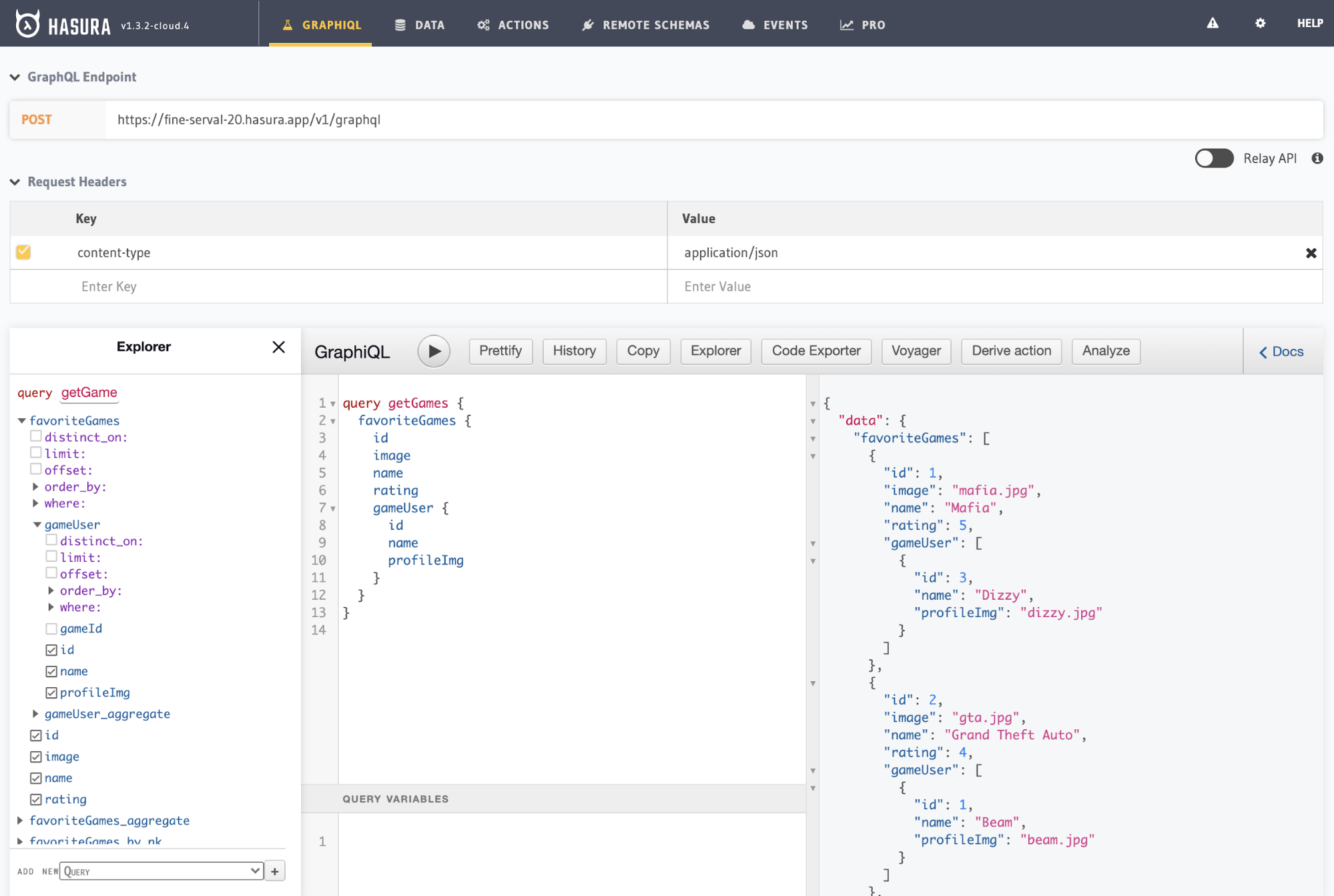Click the plus button to add new query
The height and width of the screenshot is (896, 1334).
click(x=275, y=871)
